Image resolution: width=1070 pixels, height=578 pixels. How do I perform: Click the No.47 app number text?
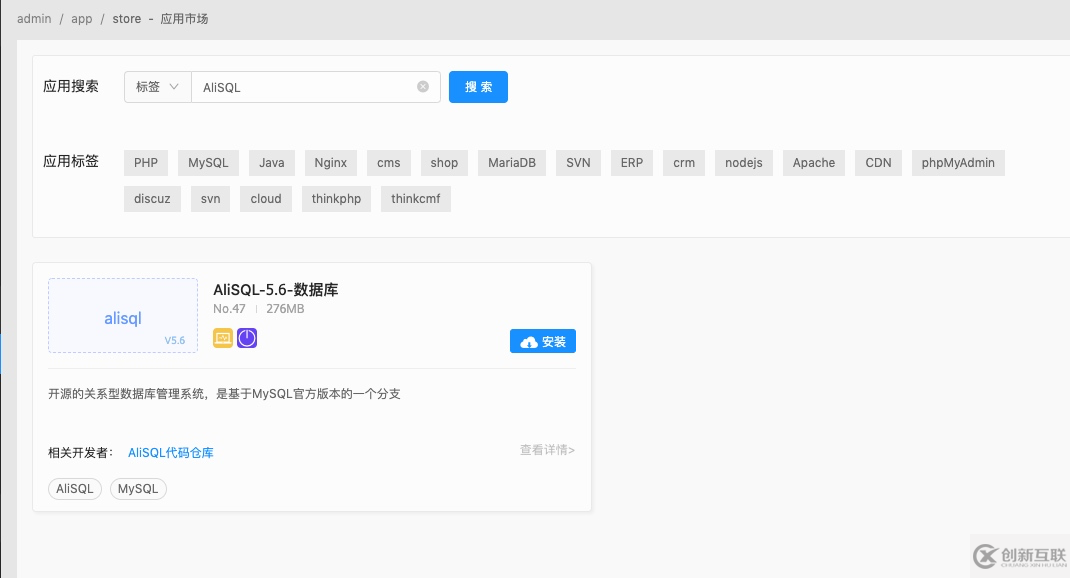(x=229, y=309)
